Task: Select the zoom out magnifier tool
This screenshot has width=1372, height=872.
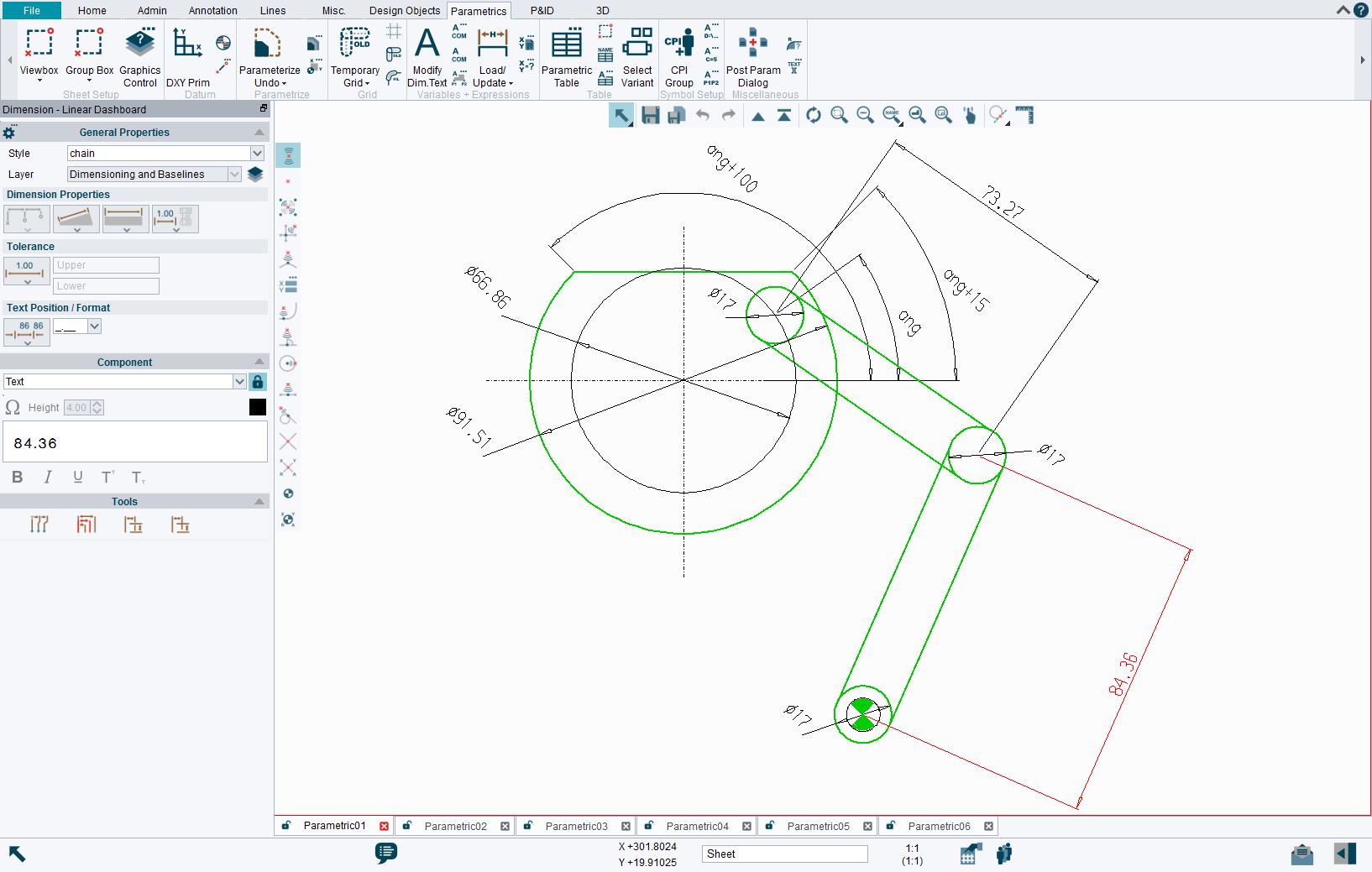Action: point(866,115)
